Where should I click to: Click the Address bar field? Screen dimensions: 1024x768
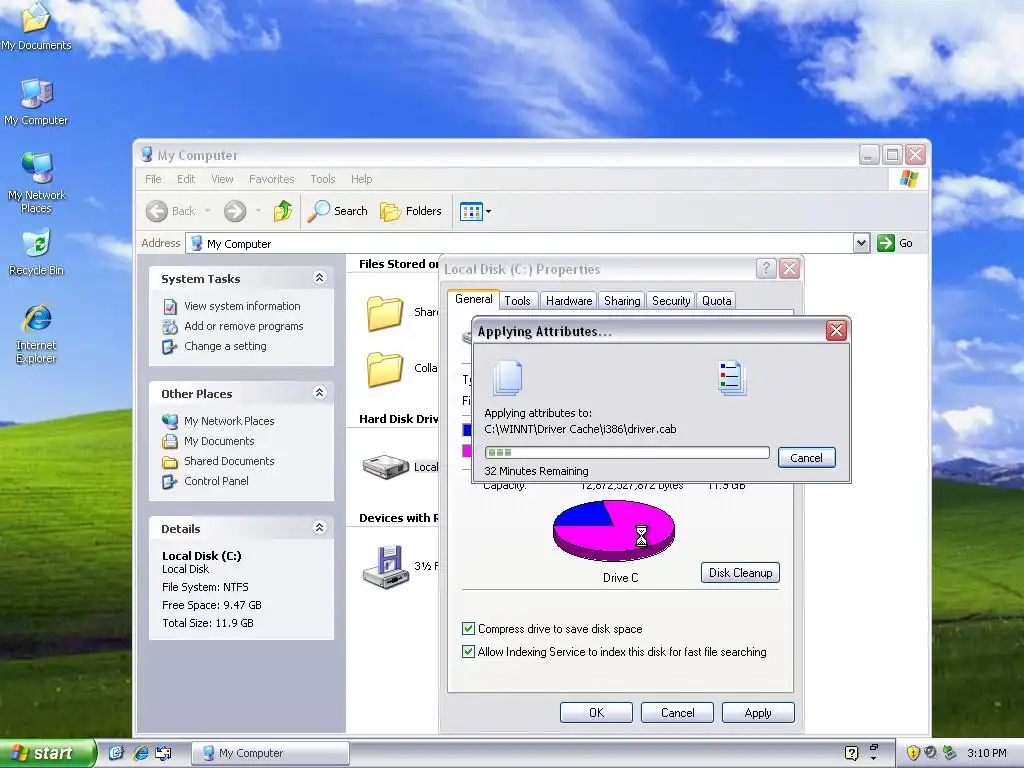coord(527,243)
